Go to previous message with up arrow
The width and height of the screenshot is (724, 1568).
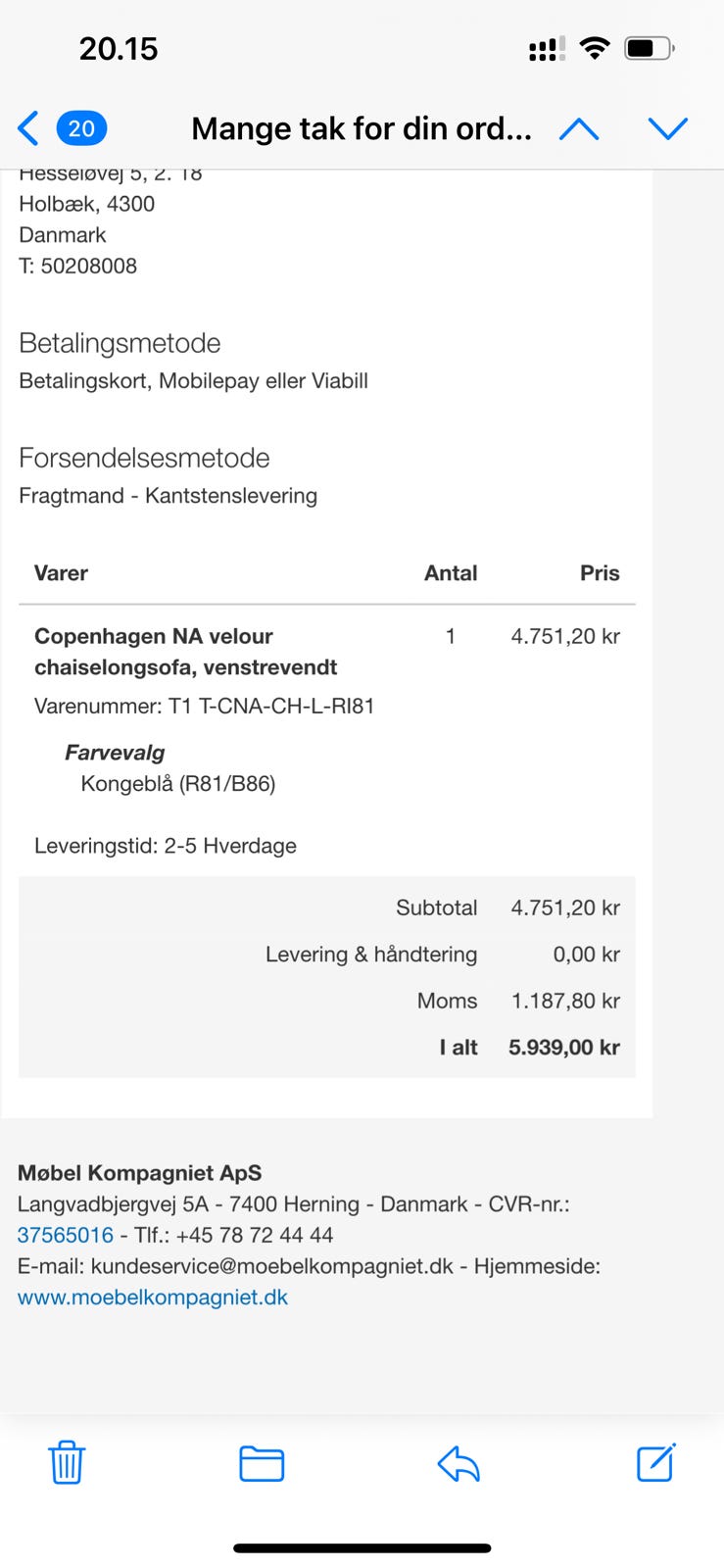coord(578,128)
